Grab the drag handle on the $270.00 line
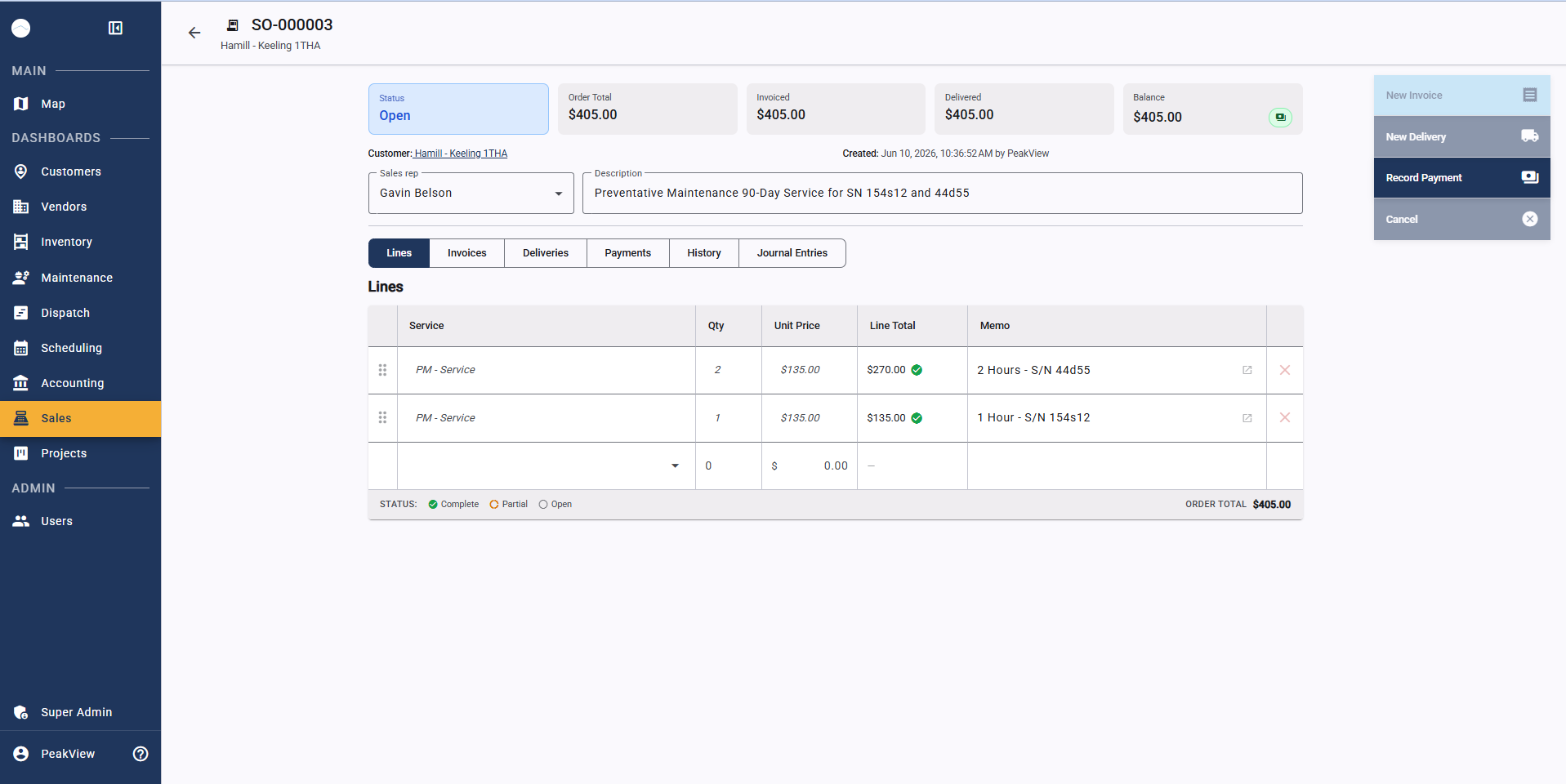This screenshot has width=1566, height=784. coord(382,370)
